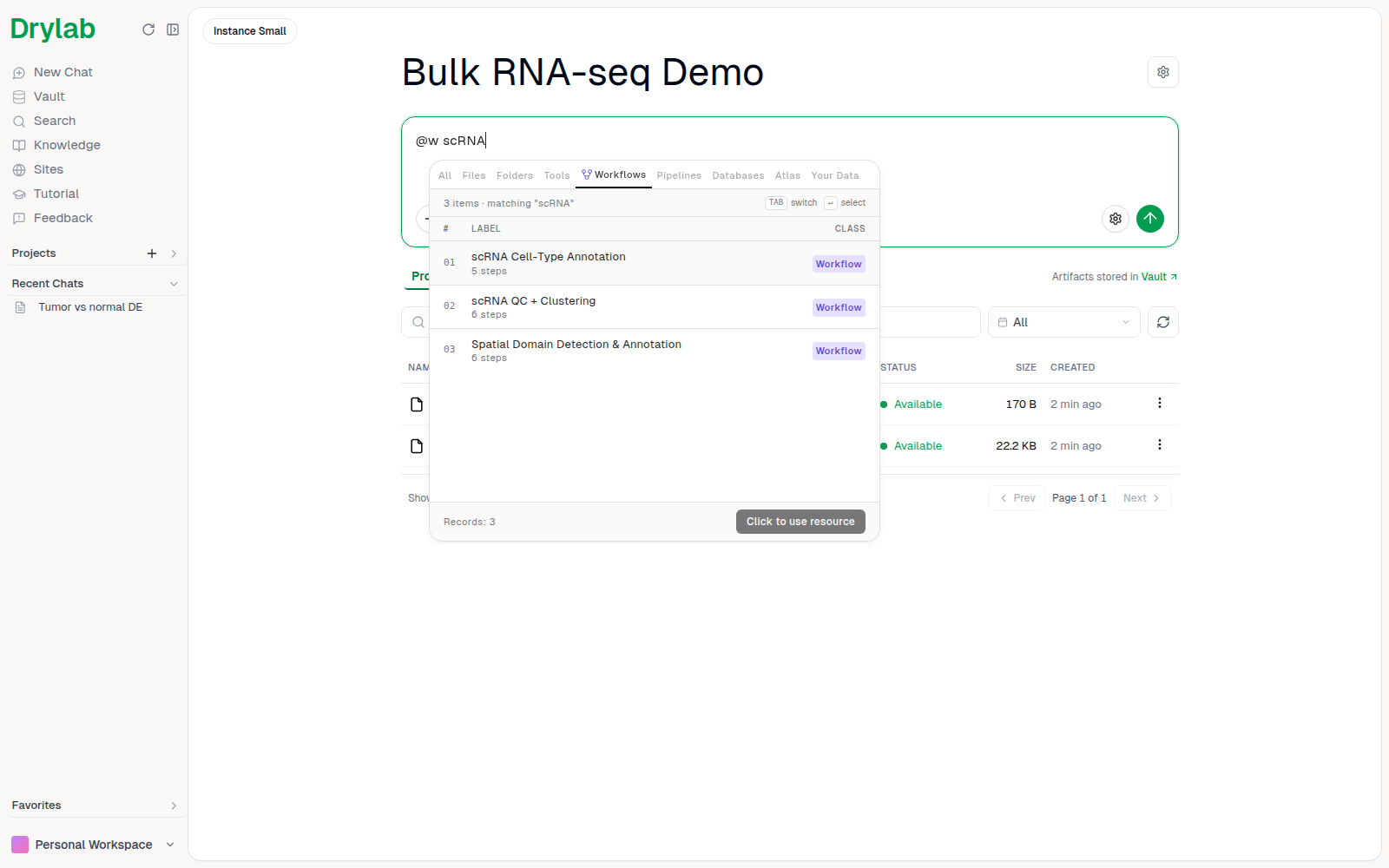This screenshot has height=868, width=1389.
Task: Select the Workflows tab
Action: click(614, 175)
